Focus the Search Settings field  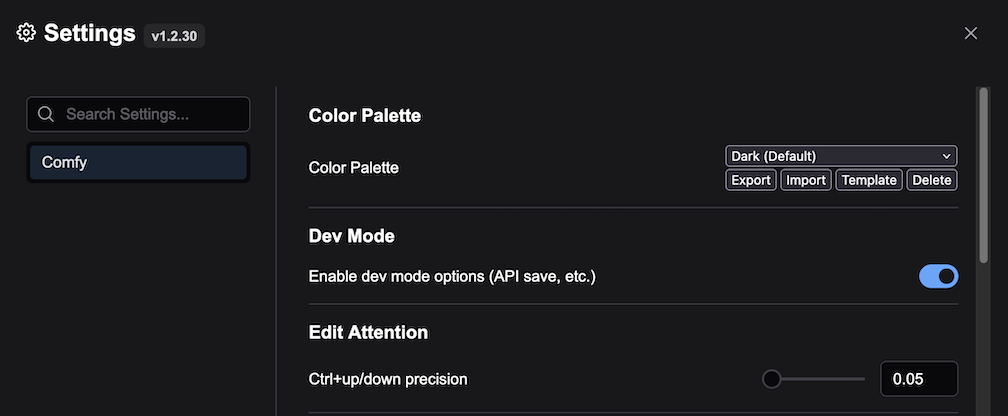coord(138,114)
